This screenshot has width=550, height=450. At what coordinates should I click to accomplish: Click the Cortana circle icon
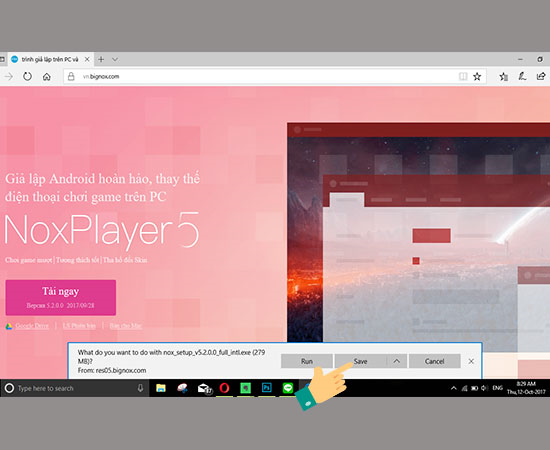pos(9,388)
